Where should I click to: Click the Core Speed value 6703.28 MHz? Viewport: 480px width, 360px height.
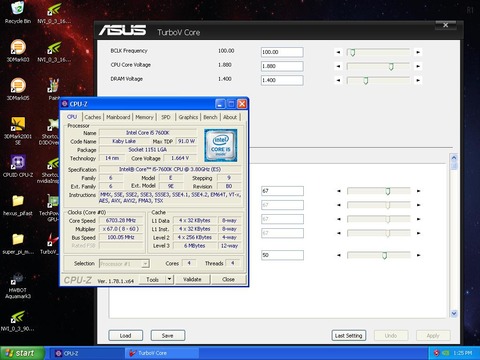[x=121, y=220]
